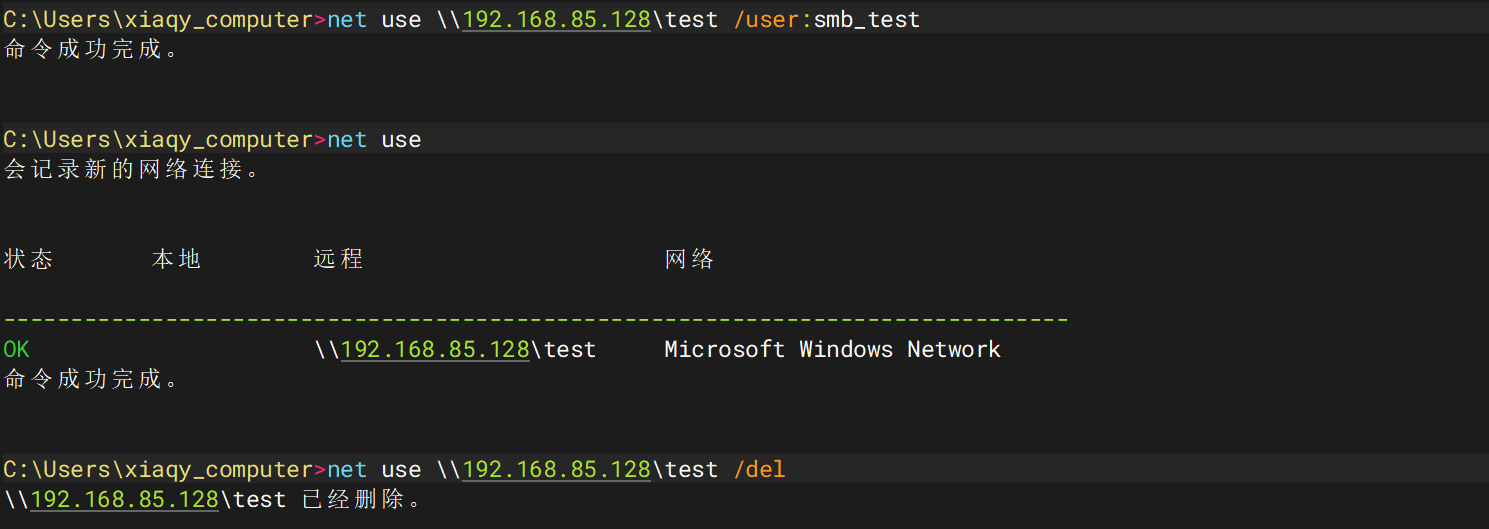Viewport: 1489px width, 529px height.
Task: Click the IP address link in the first net use command
Action: (557, 19)
